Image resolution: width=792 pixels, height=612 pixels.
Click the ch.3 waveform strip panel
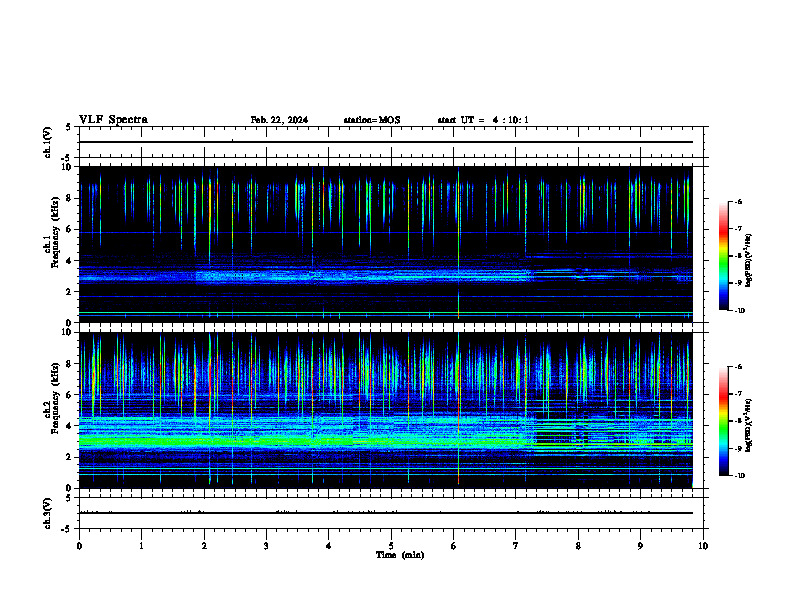[393, 513]
